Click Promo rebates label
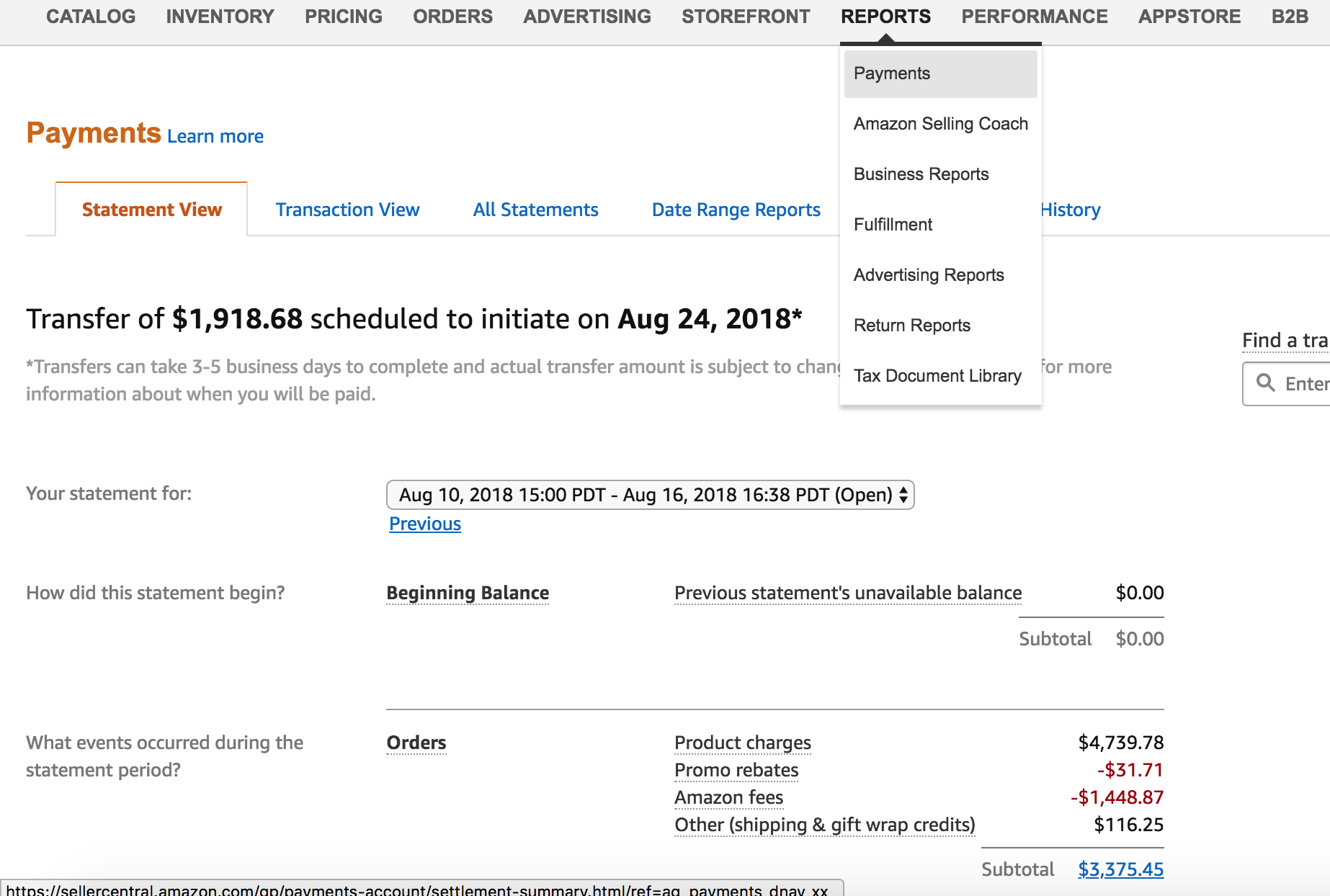1330x896 pixels. point(736,770)
